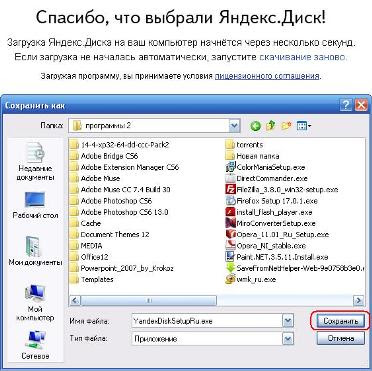
Task: Select install_flash_player.exe file
Action: 269,212
